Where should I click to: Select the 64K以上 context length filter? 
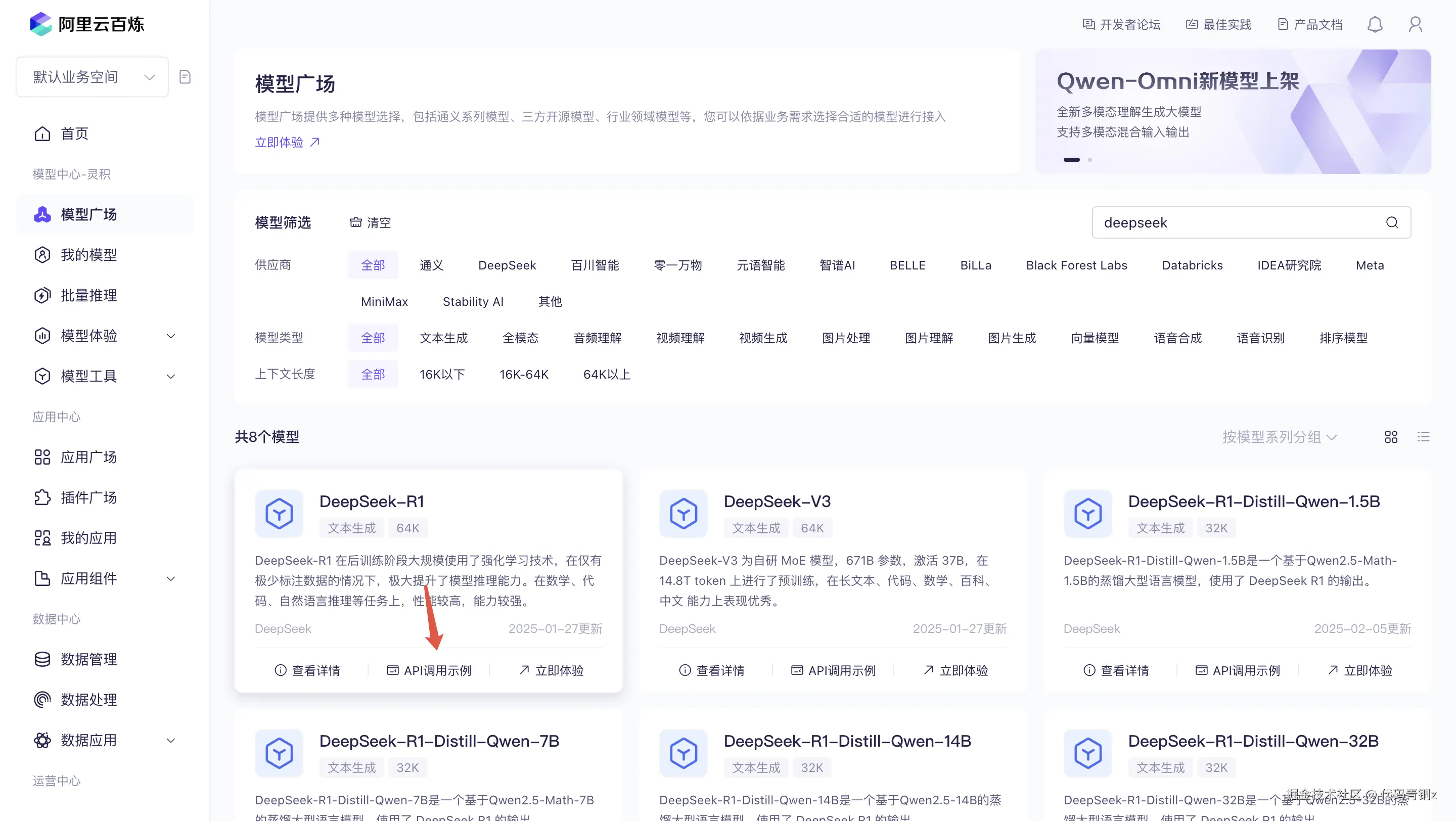coord(606,374)
